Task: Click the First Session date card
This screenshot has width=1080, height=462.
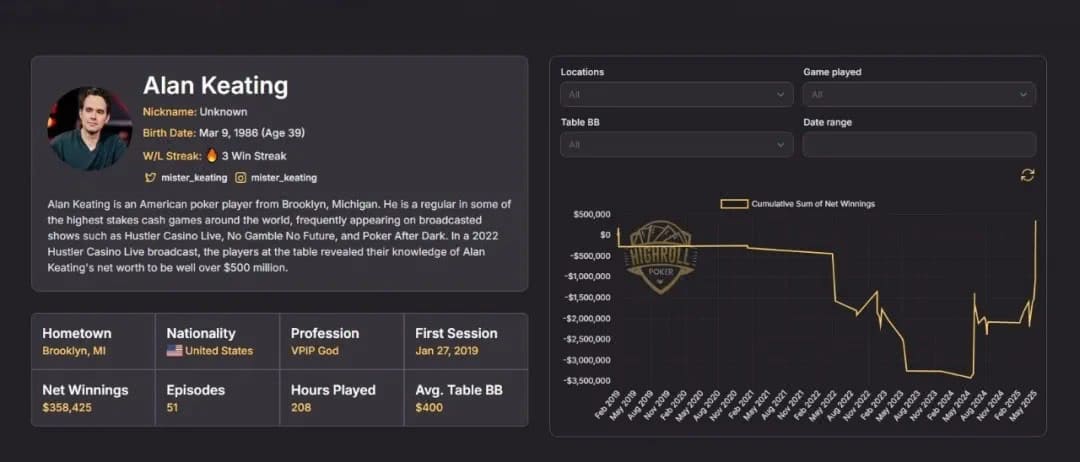Action: (x=465, y=341)
